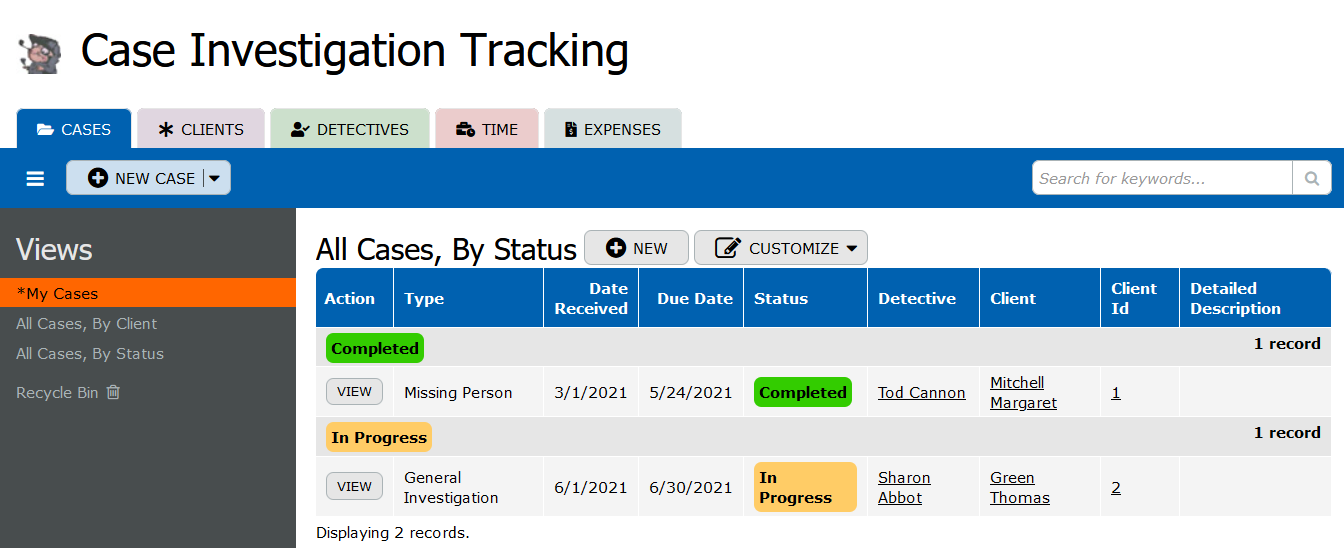Open client Green Thomas link

[x=1019, y=487]
